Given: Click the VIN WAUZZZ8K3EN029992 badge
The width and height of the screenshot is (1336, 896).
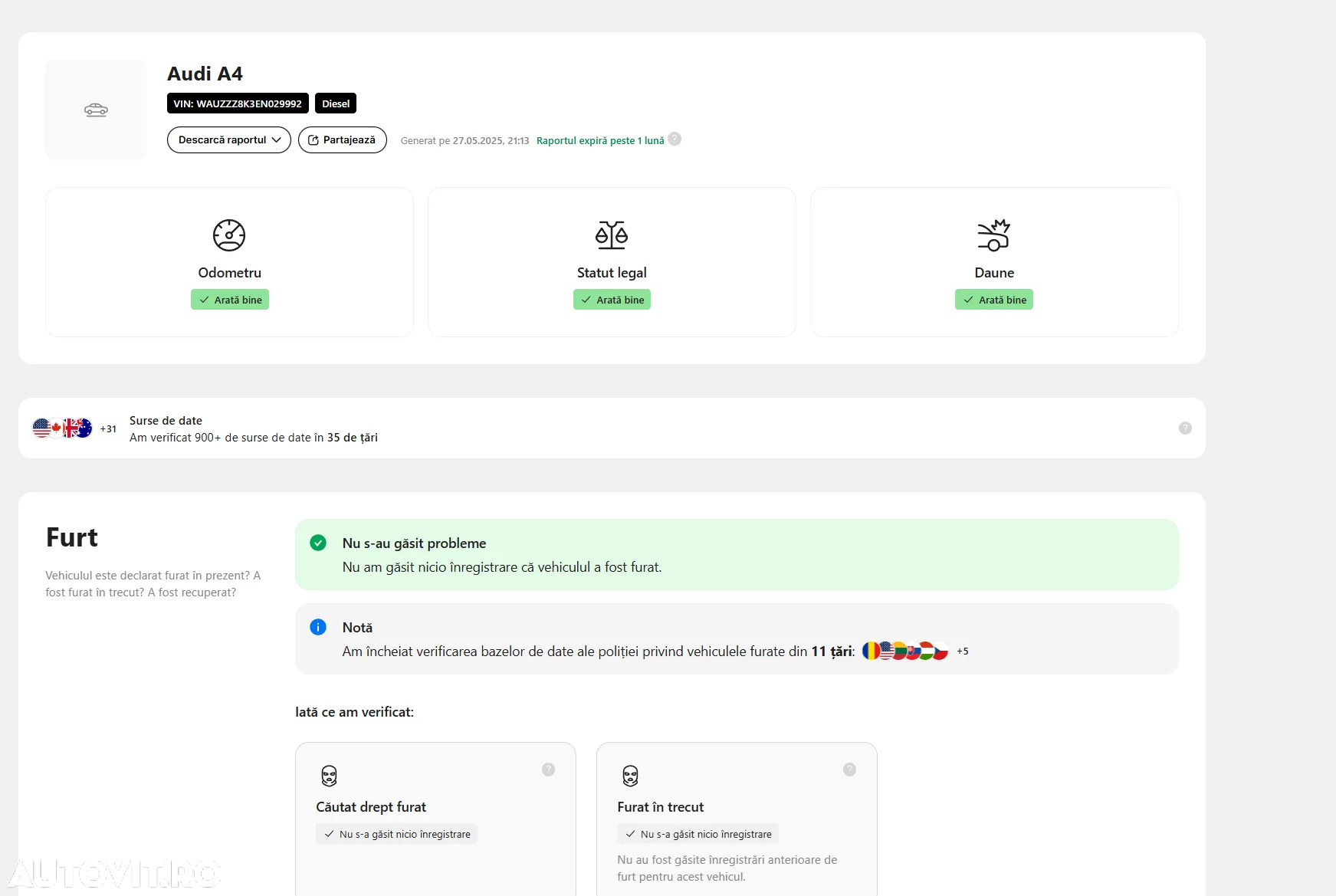Looking at the screenshot, I should click(238, 103).
